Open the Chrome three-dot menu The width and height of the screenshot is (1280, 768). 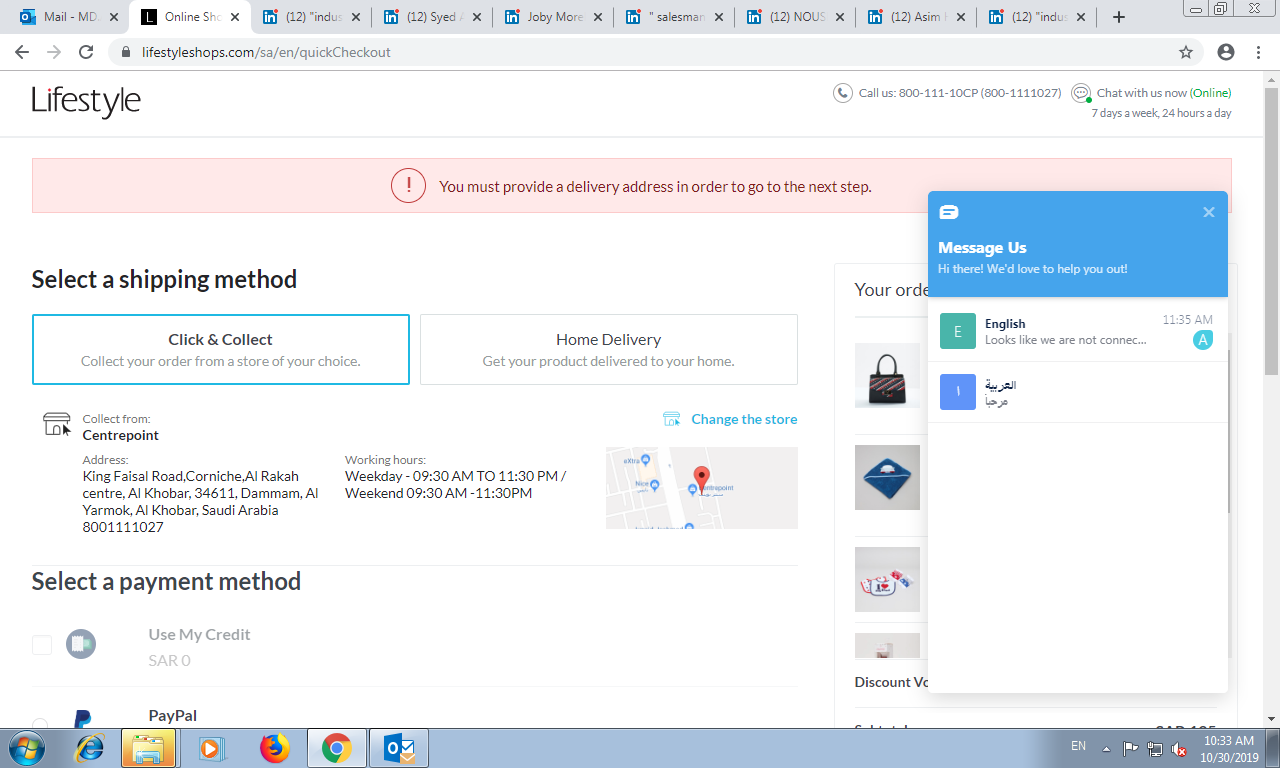[x=1258, y=52]
